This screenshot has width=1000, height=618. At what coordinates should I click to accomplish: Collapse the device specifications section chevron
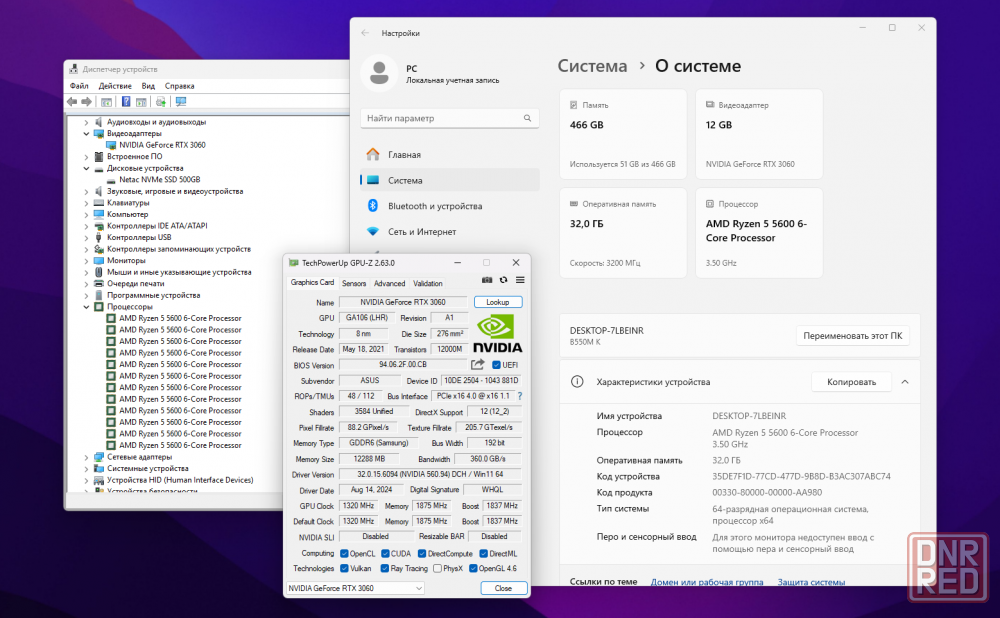905,381
